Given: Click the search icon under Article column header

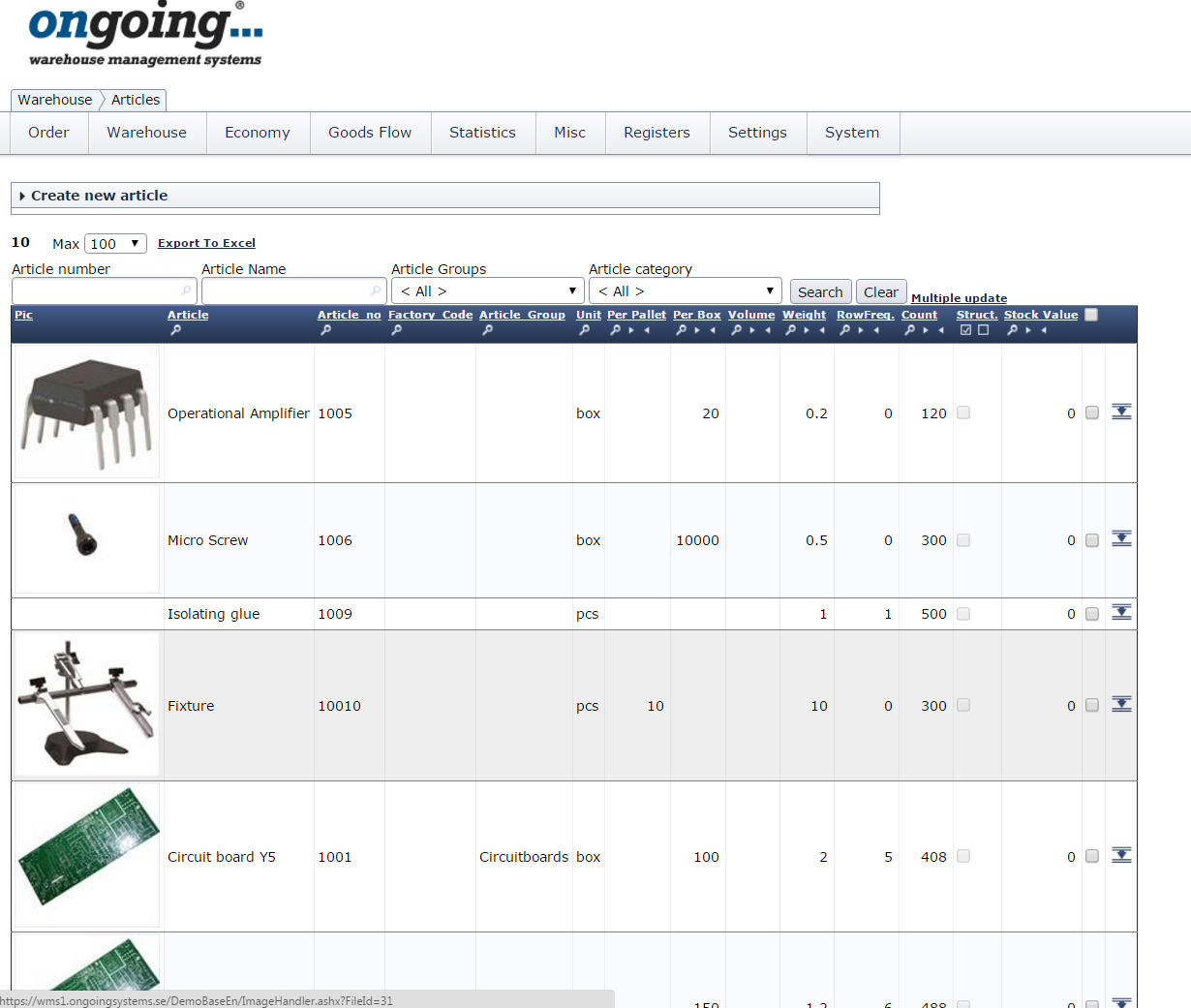Looking at the screenshot, I should click(175, 330).
